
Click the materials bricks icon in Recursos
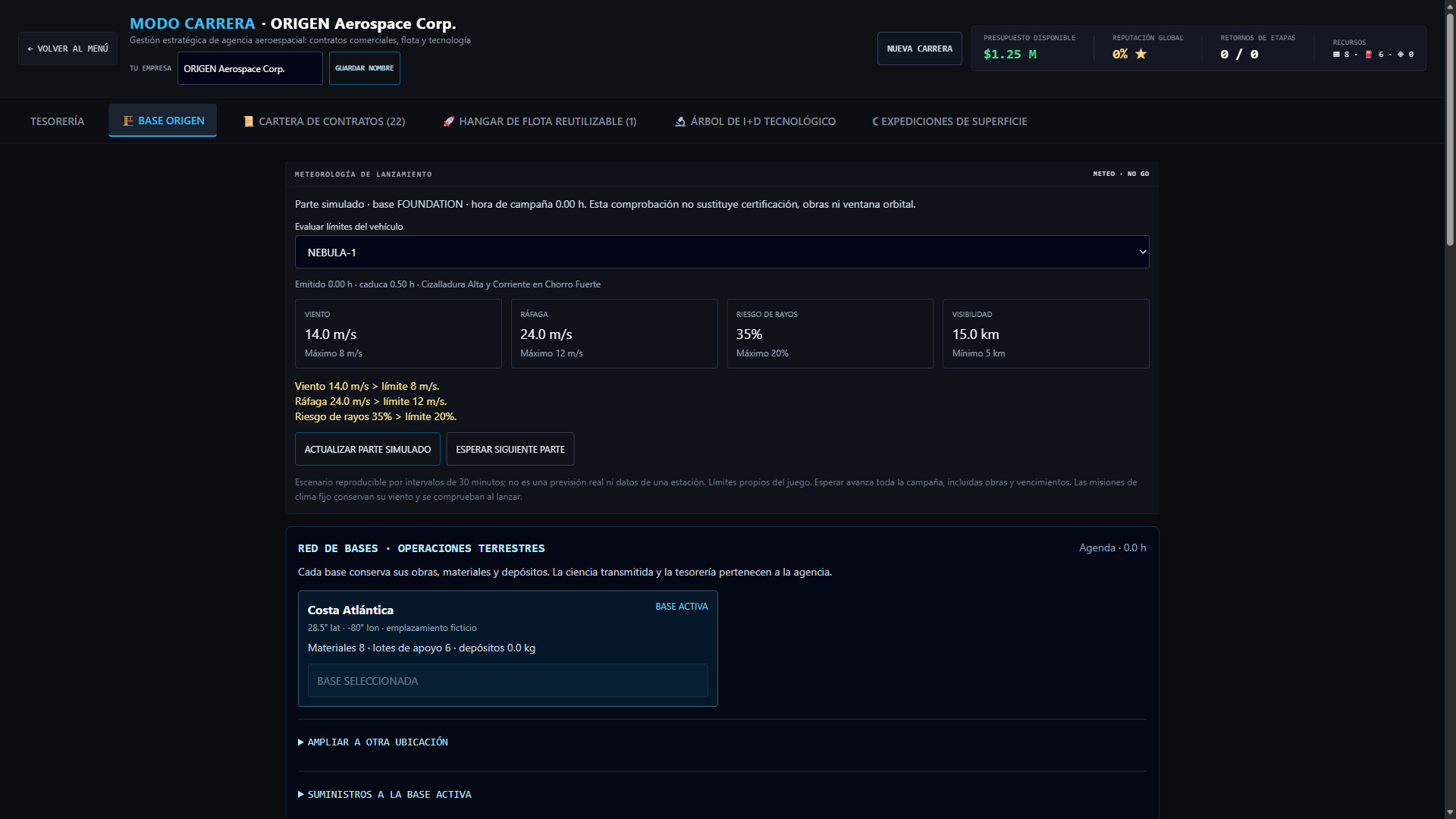point(1336,55)
